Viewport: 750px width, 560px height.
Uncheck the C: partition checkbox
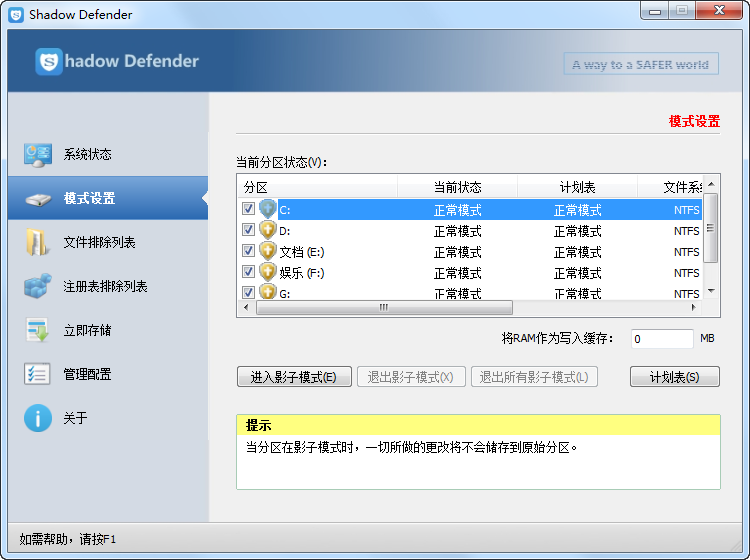pyautogui.click(x=249, y=210)
